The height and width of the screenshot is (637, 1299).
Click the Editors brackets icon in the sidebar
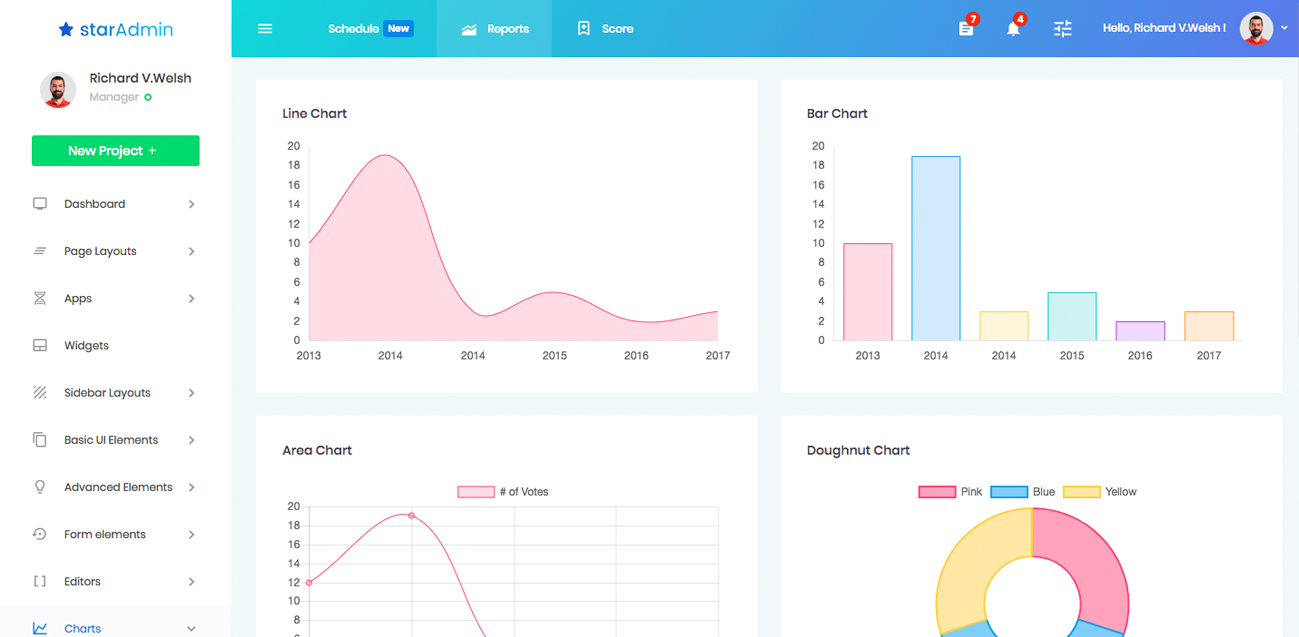click(40, 582)
